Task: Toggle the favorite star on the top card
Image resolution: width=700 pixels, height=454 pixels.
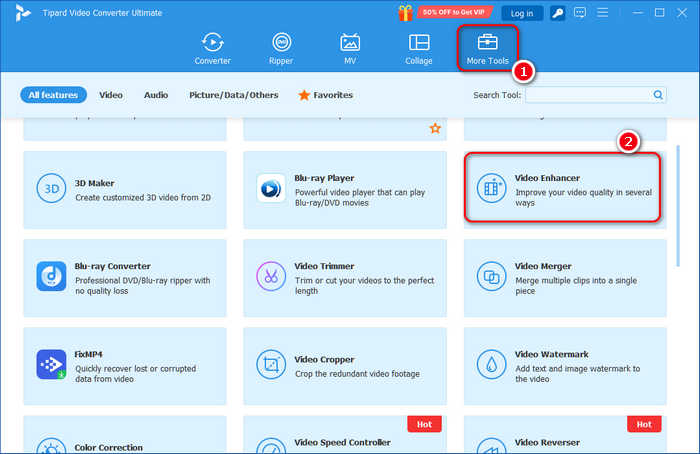Action: point(435,129)
